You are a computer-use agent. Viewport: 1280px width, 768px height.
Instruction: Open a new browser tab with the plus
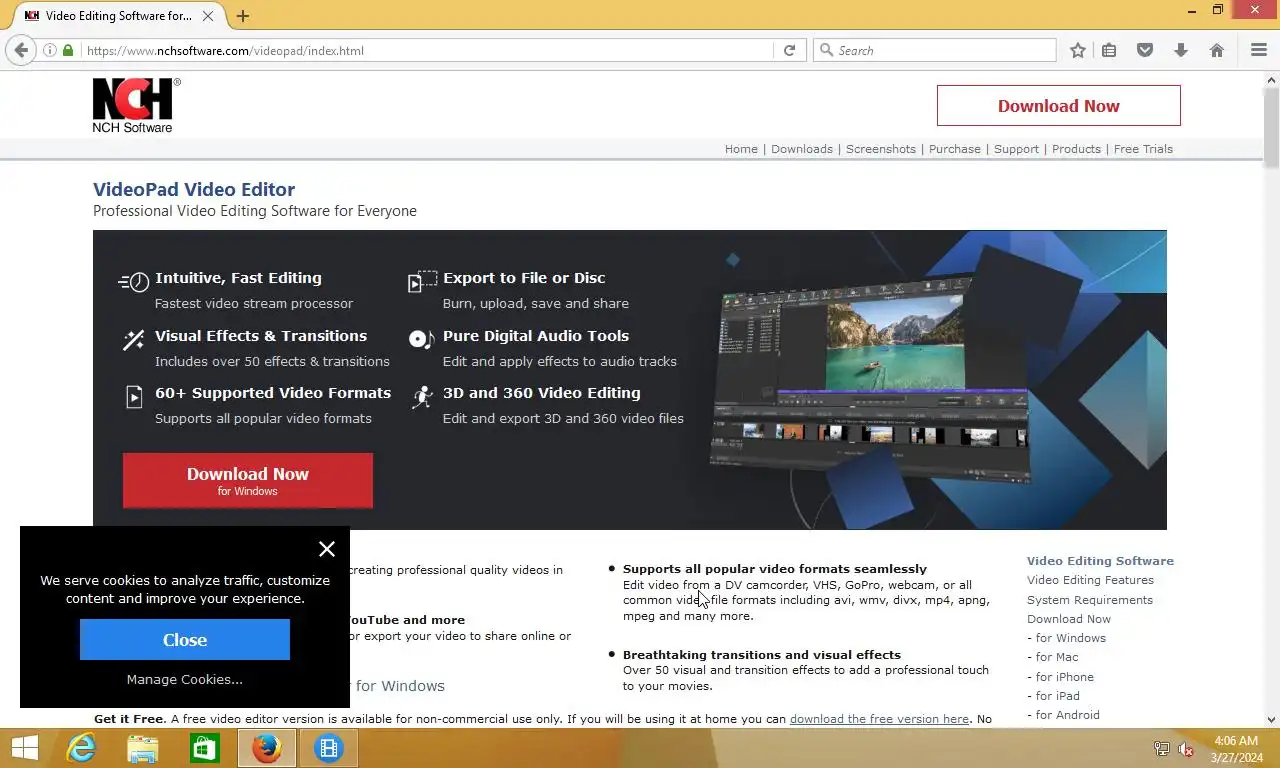[243, 16]
